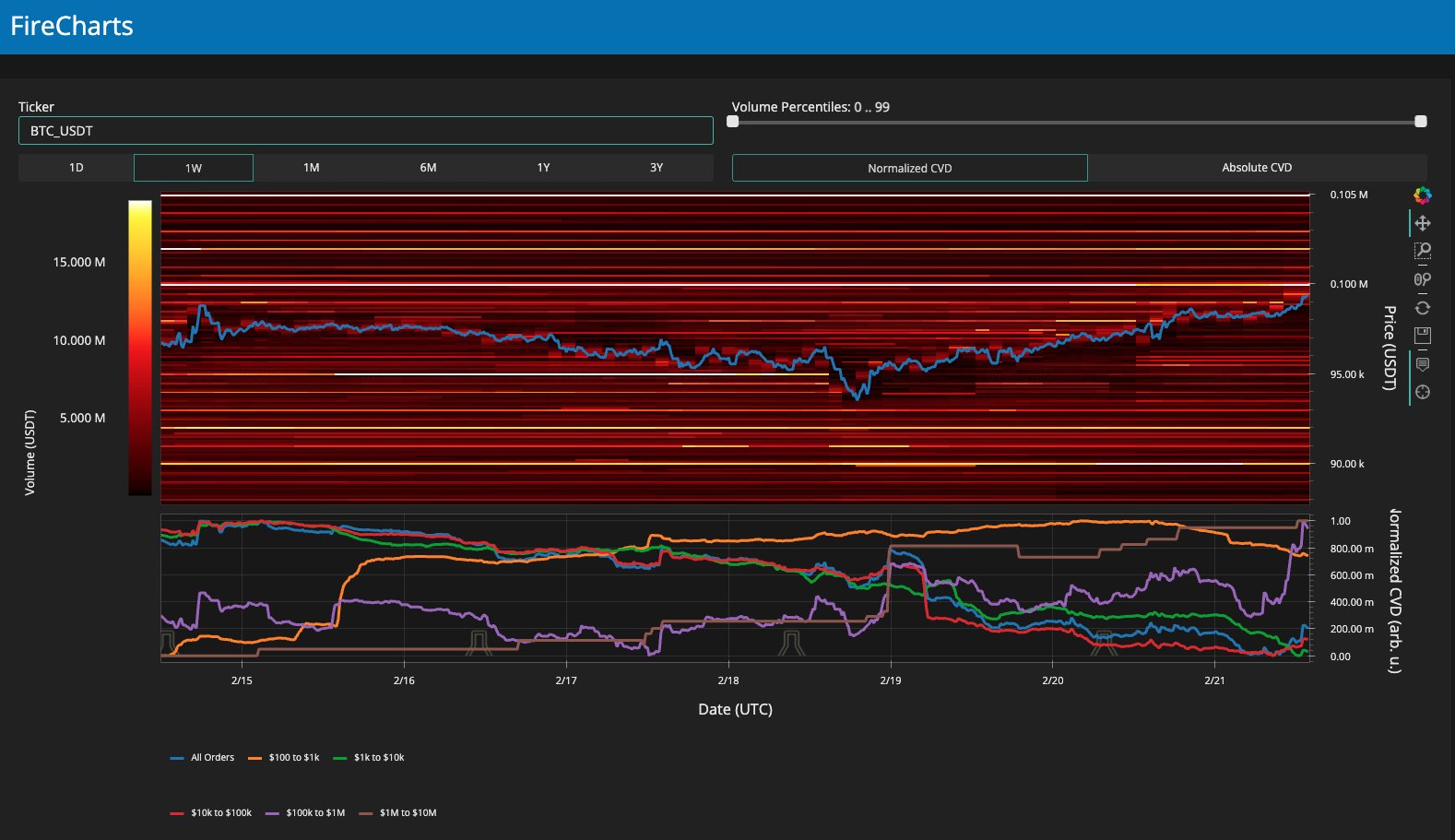Image resolution: width=1455 pixels, height=840 pixels.
Task: Click the 600.00 m CVD axis label
Action: (x=1352, y=575)
